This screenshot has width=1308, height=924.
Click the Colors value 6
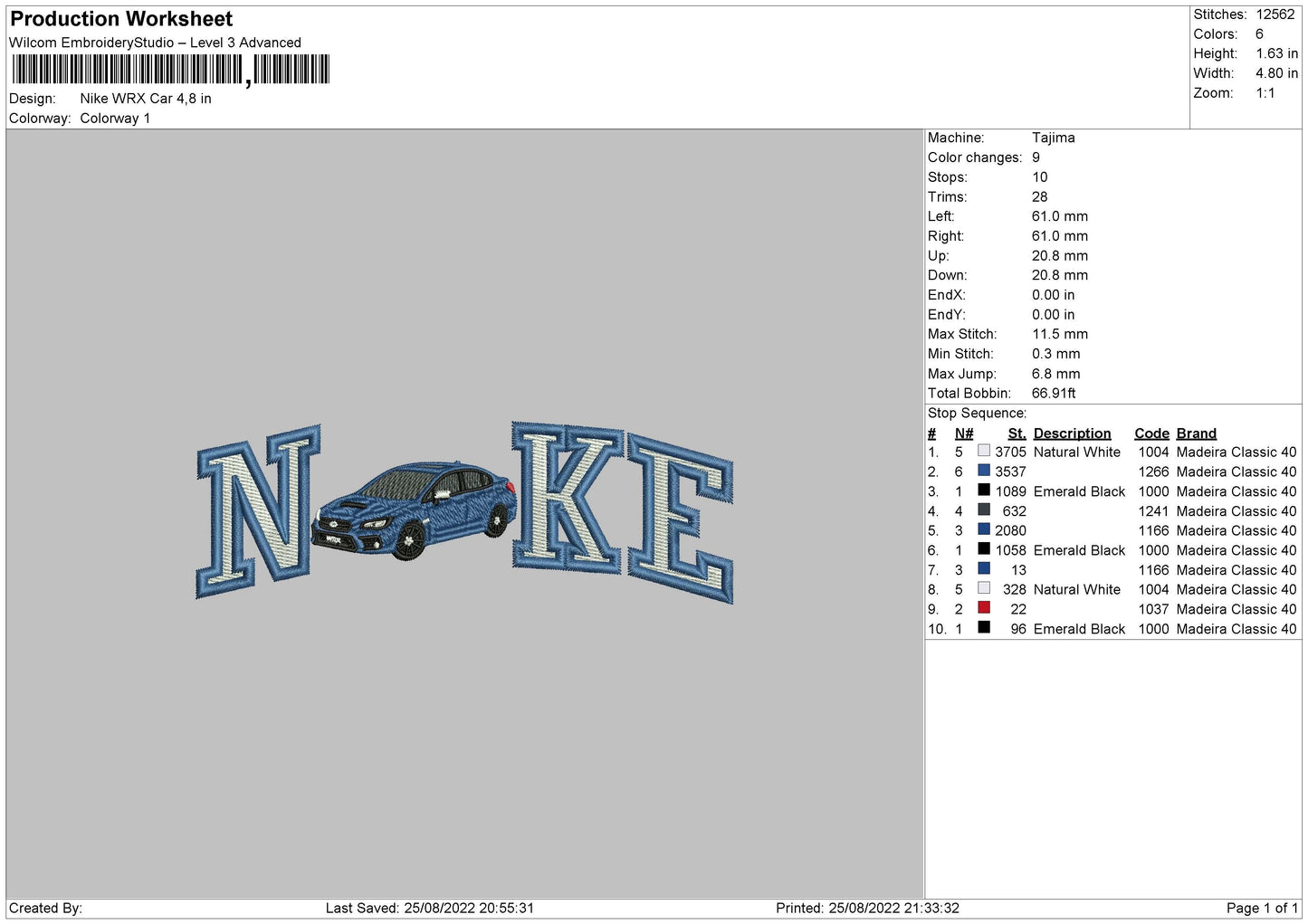pos(1259,34)
